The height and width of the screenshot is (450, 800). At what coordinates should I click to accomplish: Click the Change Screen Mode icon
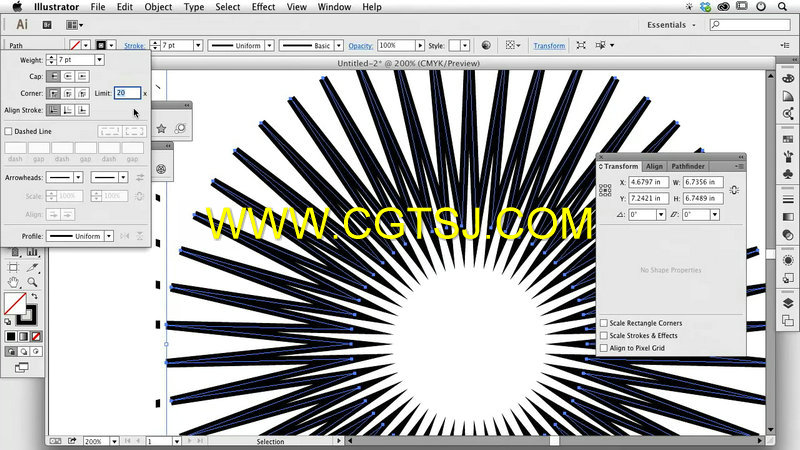(21, 367)
